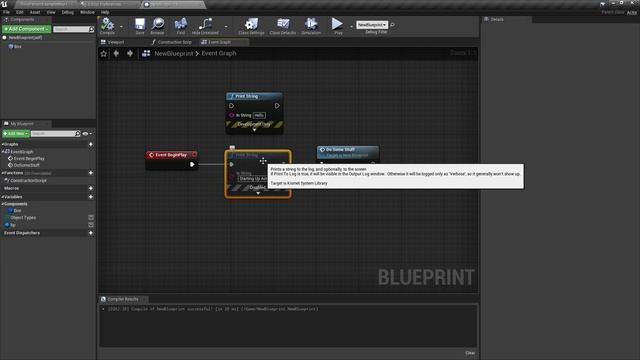Image resolution: width=640 pixels, height=360 pixels.
Task: Click NewBlueprint in the breadcrumb
Action: pyautogui.click(x=173, y=53)
